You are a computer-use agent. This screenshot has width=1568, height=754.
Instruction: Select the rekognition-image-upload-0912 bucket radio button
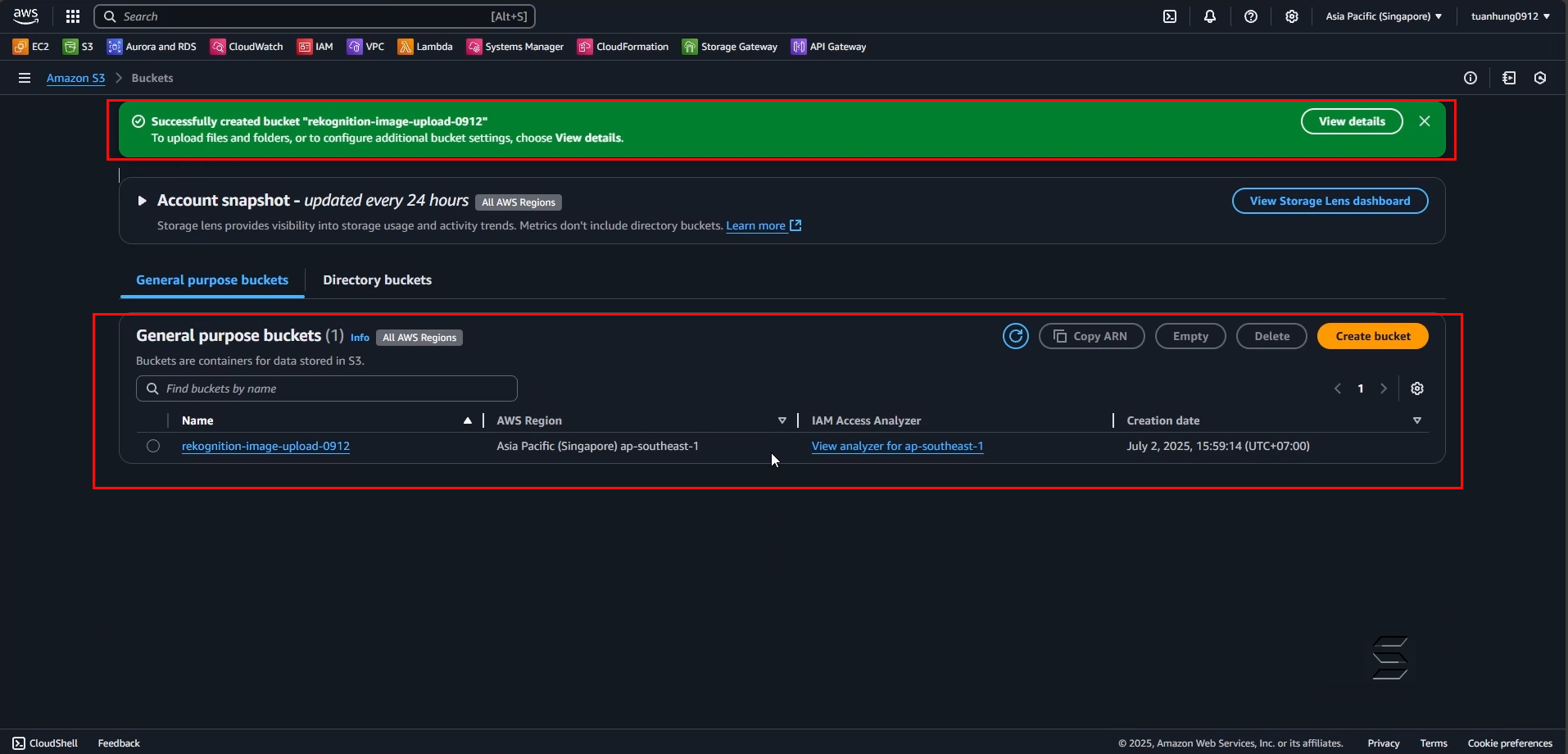153,446
